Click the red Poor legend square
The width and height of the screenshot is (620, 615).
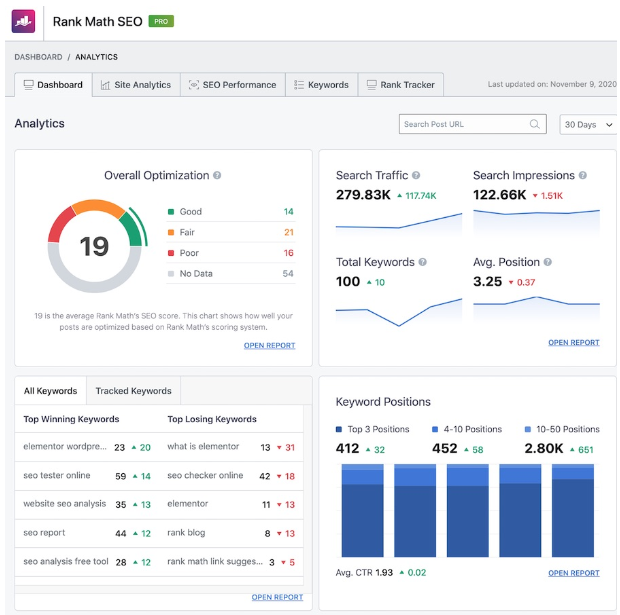171,253
